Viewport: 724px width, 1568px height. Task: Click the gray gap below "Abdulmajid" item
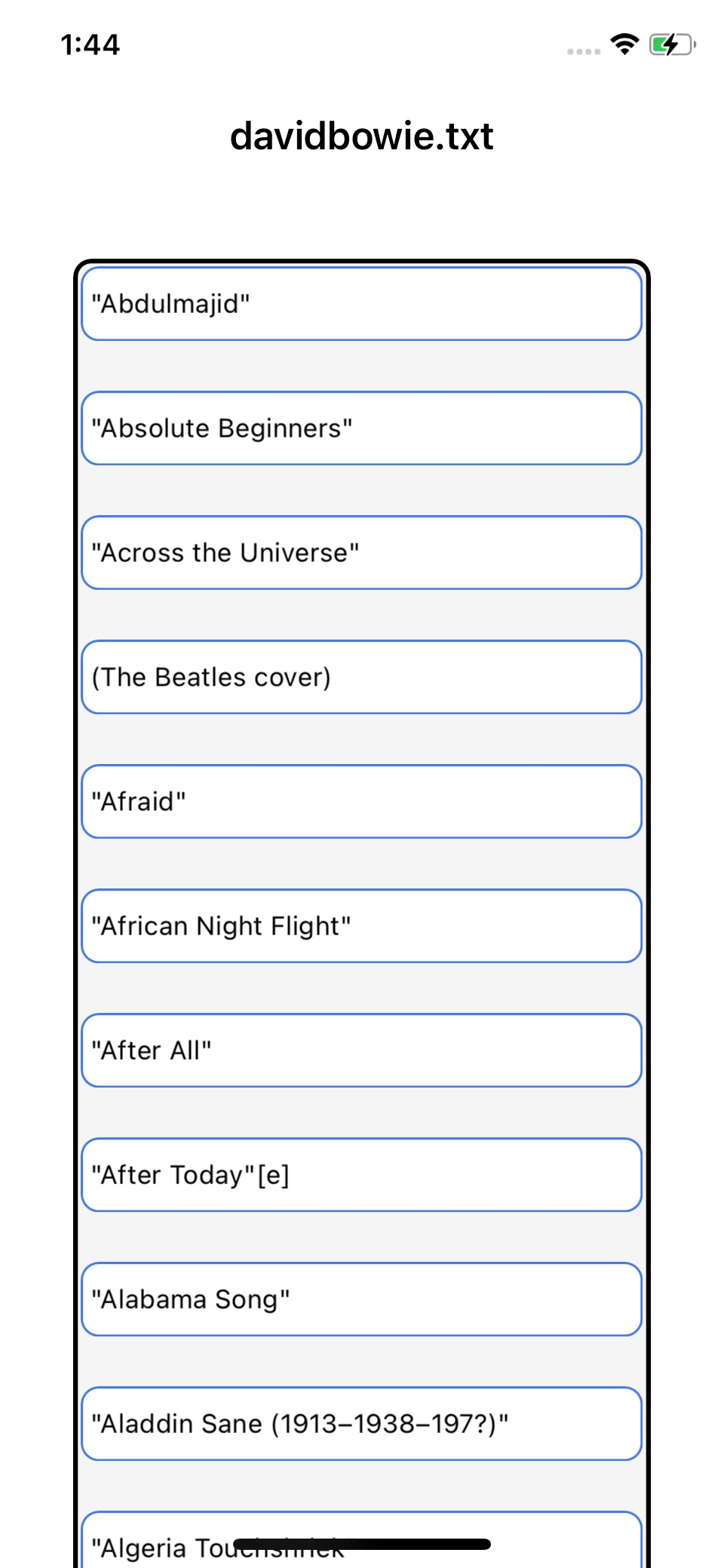[x=361, y=366]
